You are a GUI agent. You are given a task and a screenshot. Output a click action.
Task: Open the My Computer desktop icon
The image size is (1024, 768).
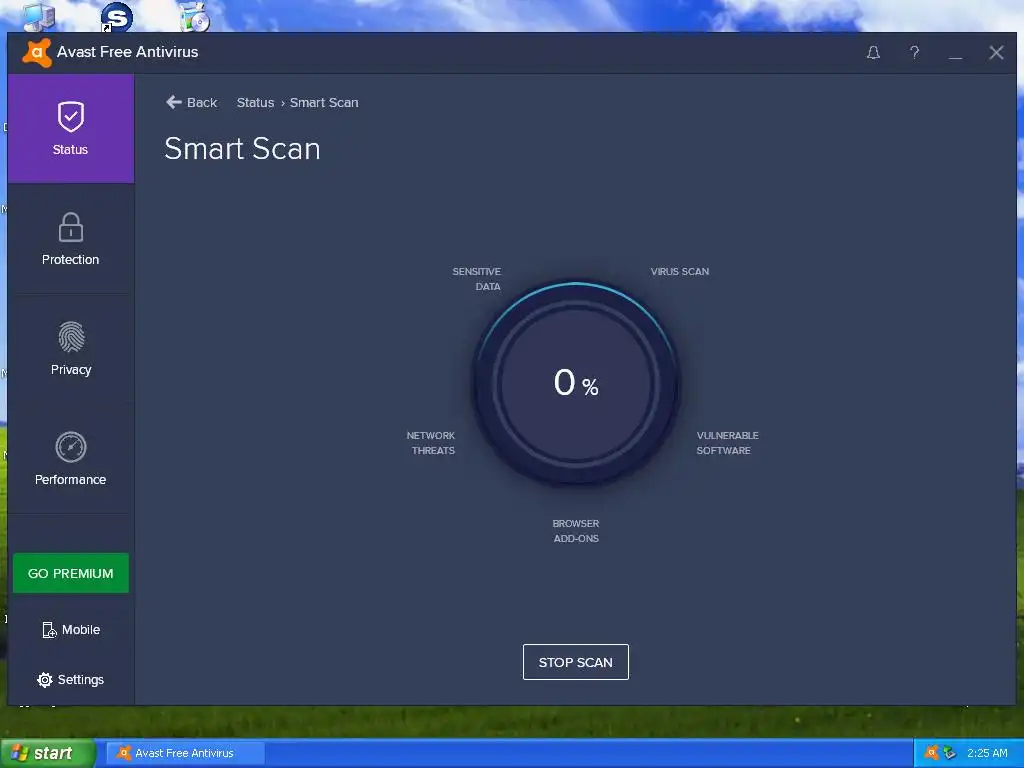click(38, 18)
